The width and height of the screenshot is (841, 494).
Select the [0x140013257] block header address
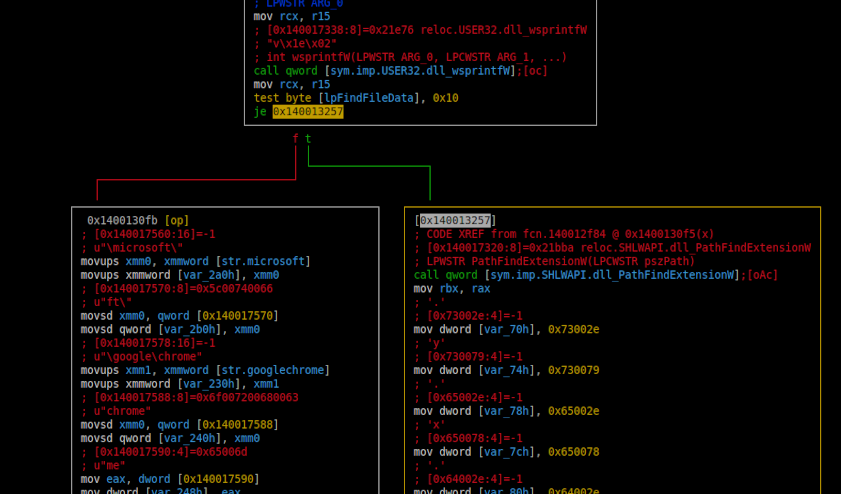coord(455,220)
